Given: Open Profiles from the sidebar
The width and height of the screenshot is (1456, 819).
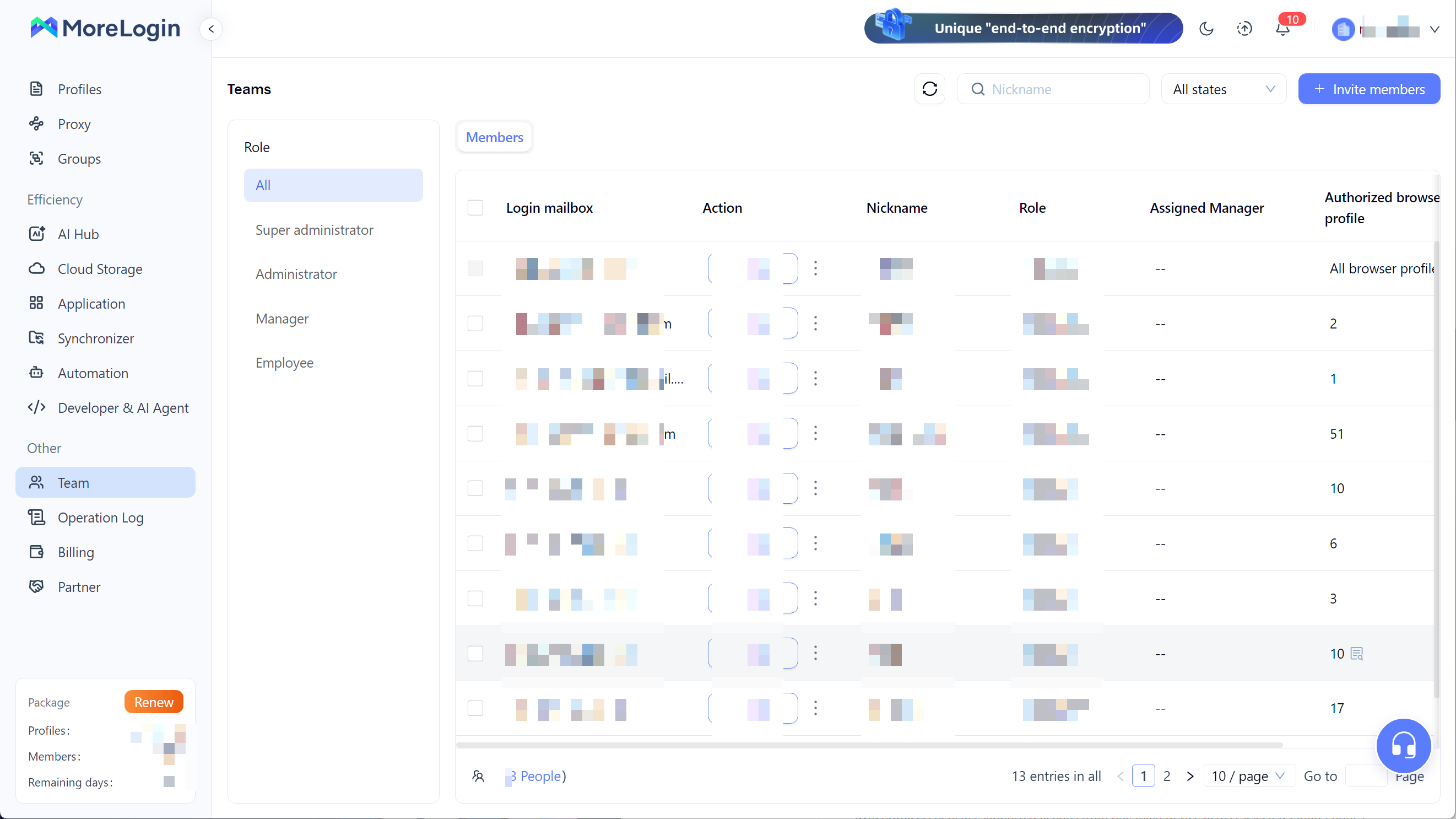Looking at the screenshot, I should [x=79, y=89].
